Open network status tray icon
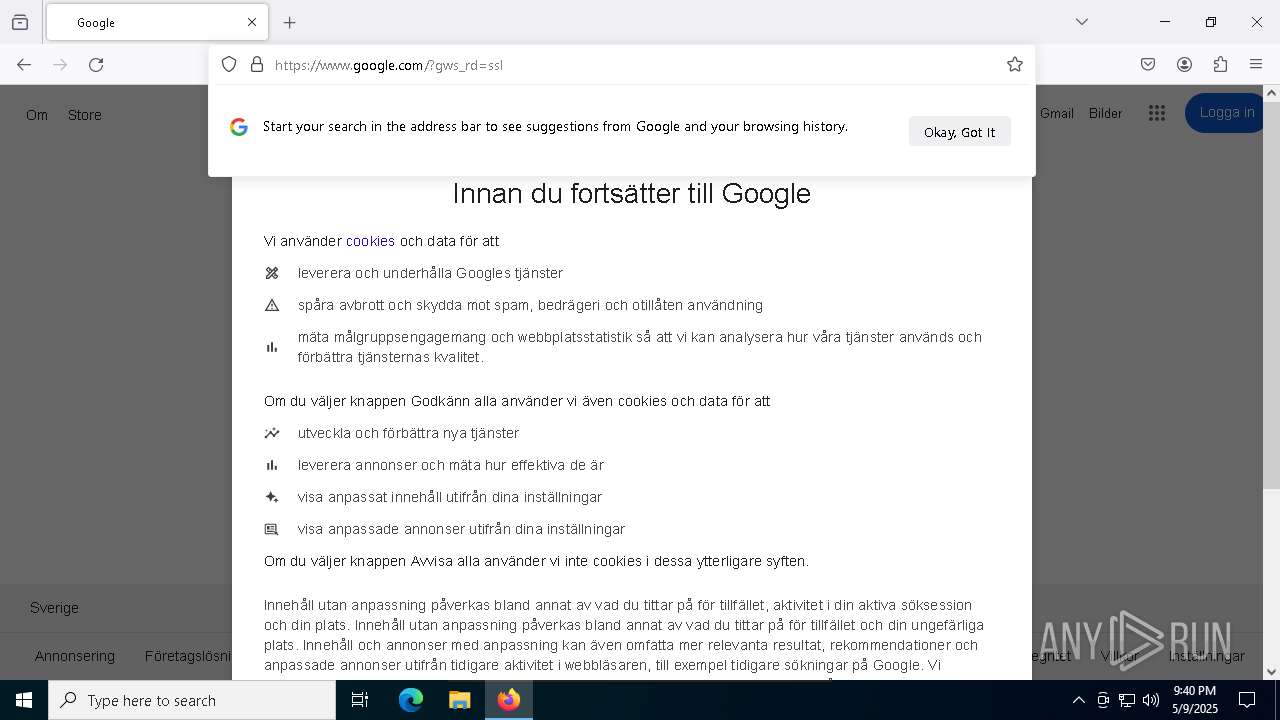 coord(1127,700)
